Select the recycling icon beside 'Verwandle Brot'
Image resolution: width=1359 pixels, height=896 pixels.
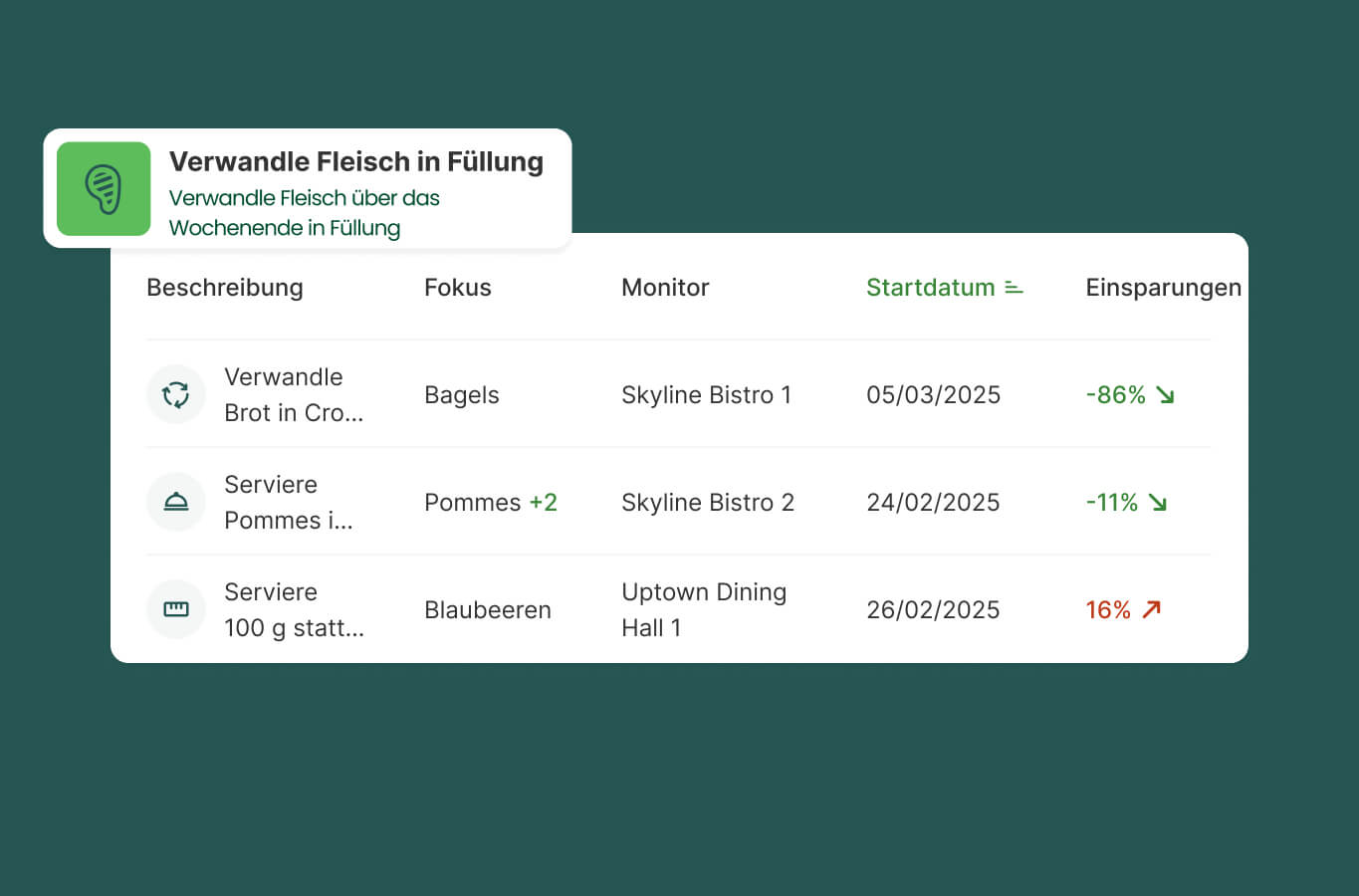[176, 394]
